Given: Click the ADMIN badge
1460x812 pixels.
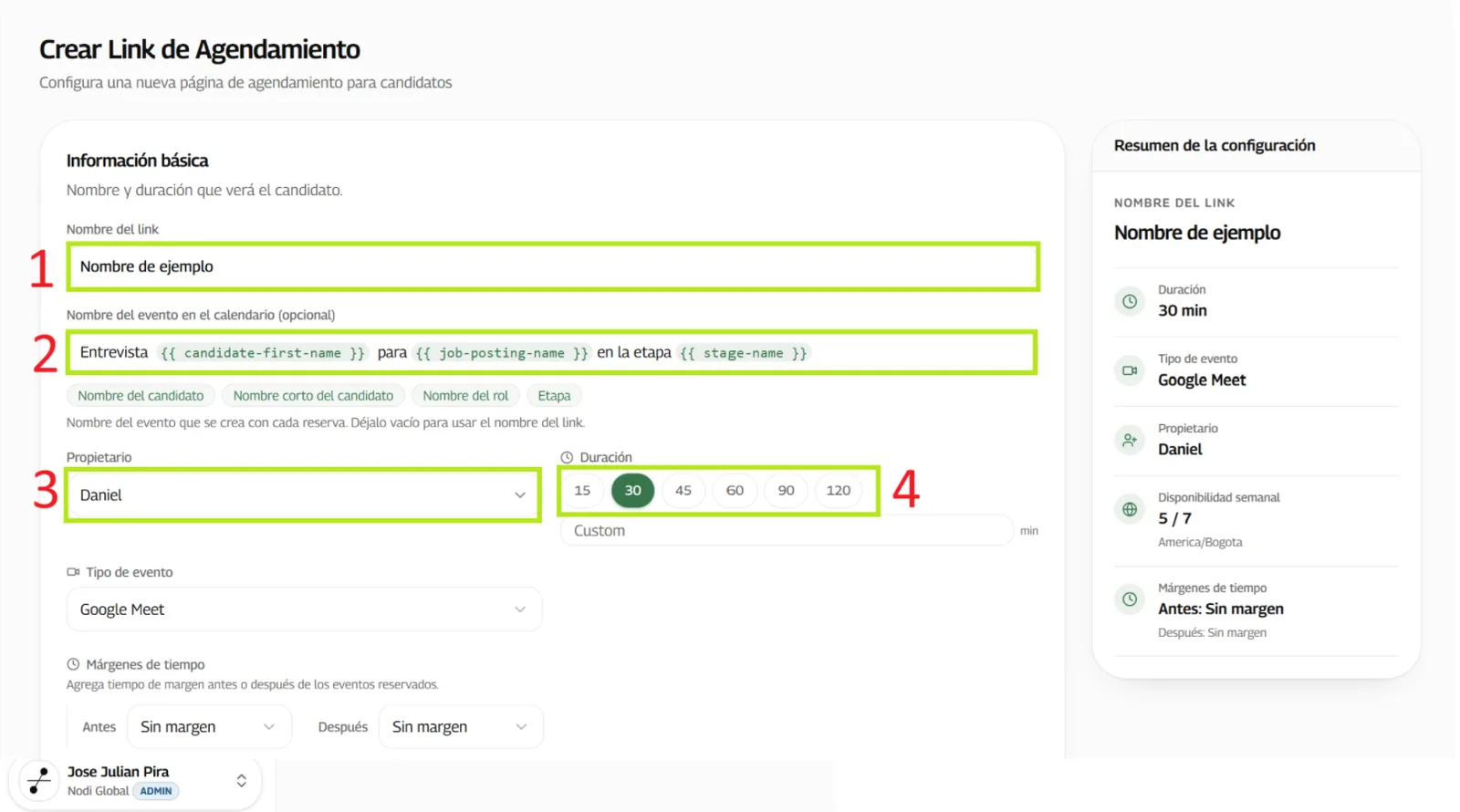Looking at the screenshot, I should [x=156, y=791].
